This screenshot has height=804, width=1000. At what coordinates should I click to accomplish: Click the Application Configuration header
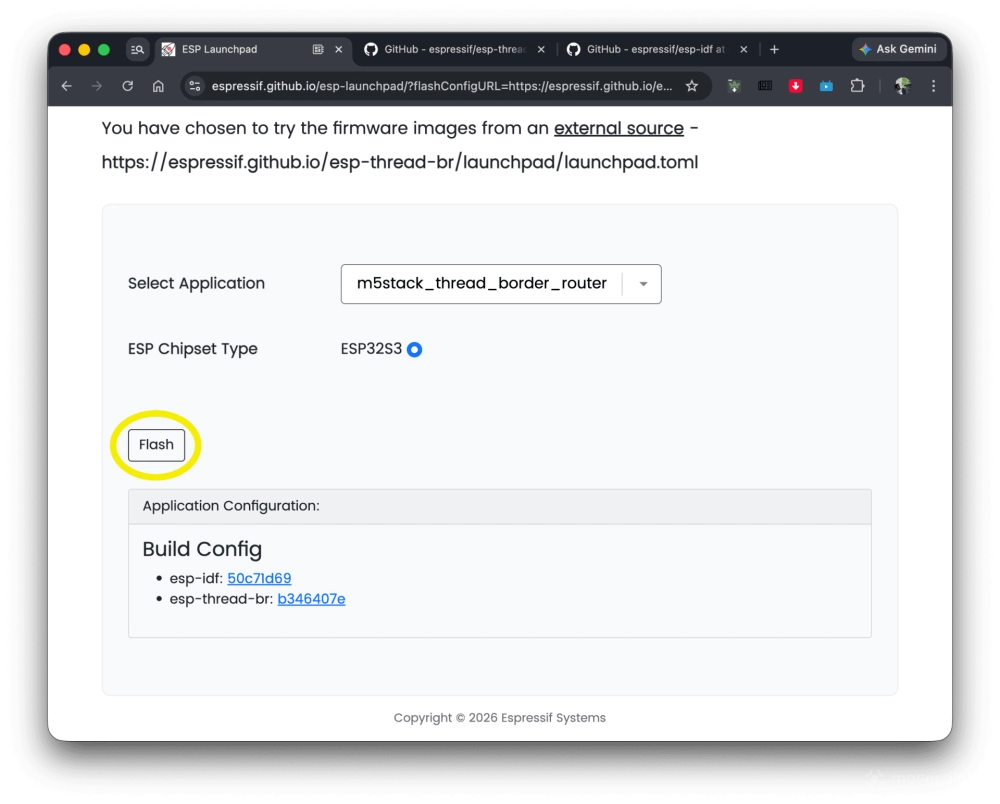click(x=499, y=506)
